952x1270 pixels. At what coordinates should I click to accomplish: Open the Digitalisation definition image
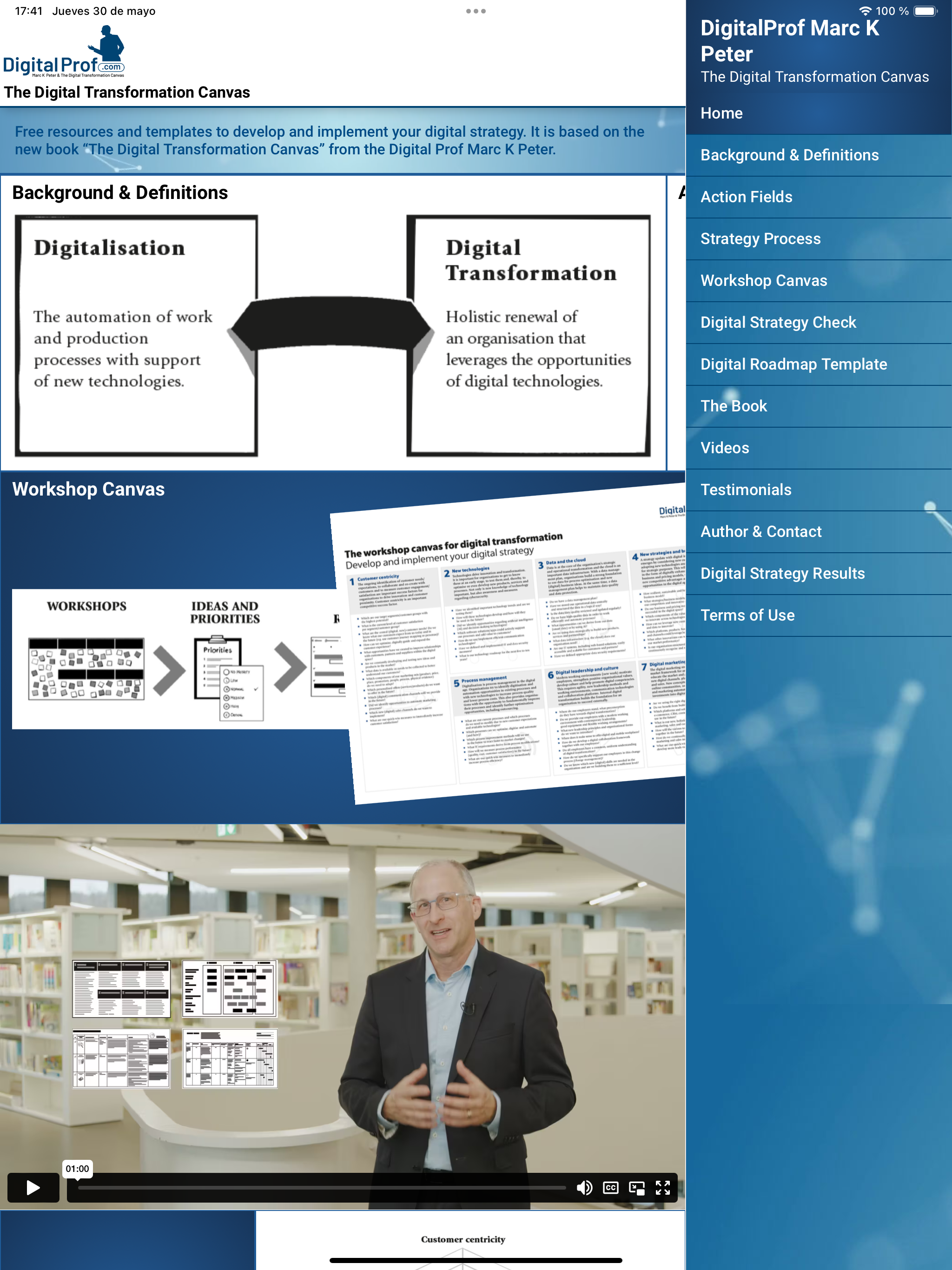(x=136, y=336)
